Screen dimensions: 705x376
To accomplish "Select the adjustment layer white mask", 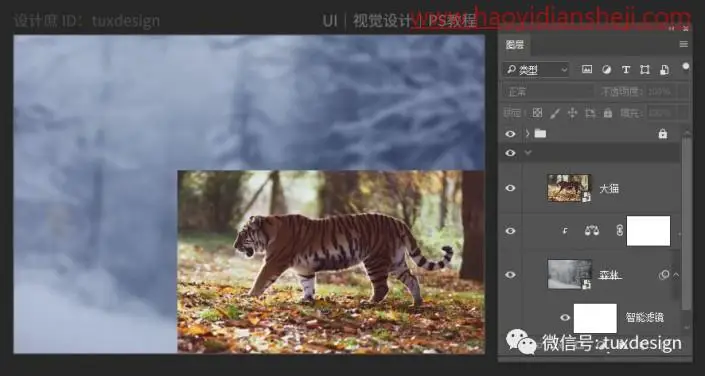I will coord(648,231).
